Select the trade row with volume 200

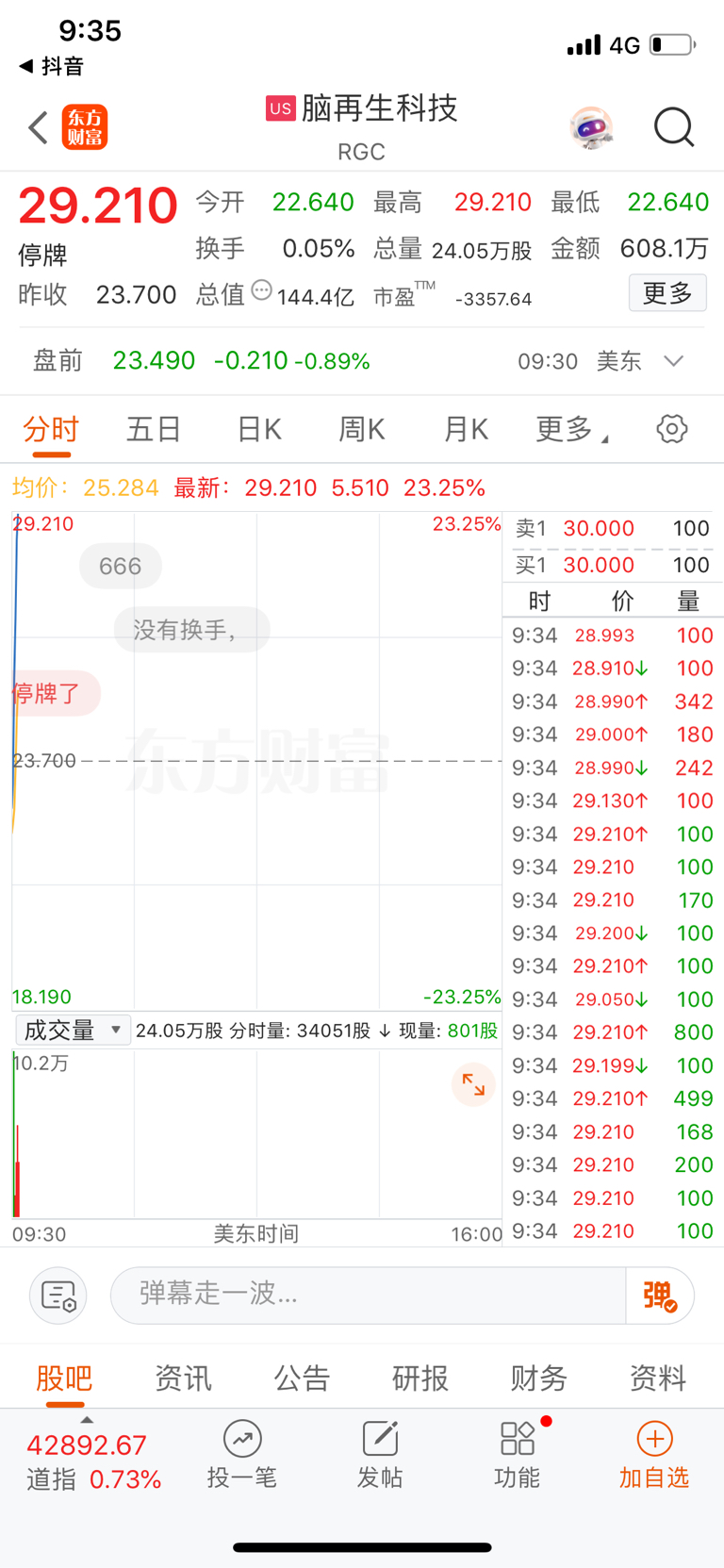[x=613, y=1164]
